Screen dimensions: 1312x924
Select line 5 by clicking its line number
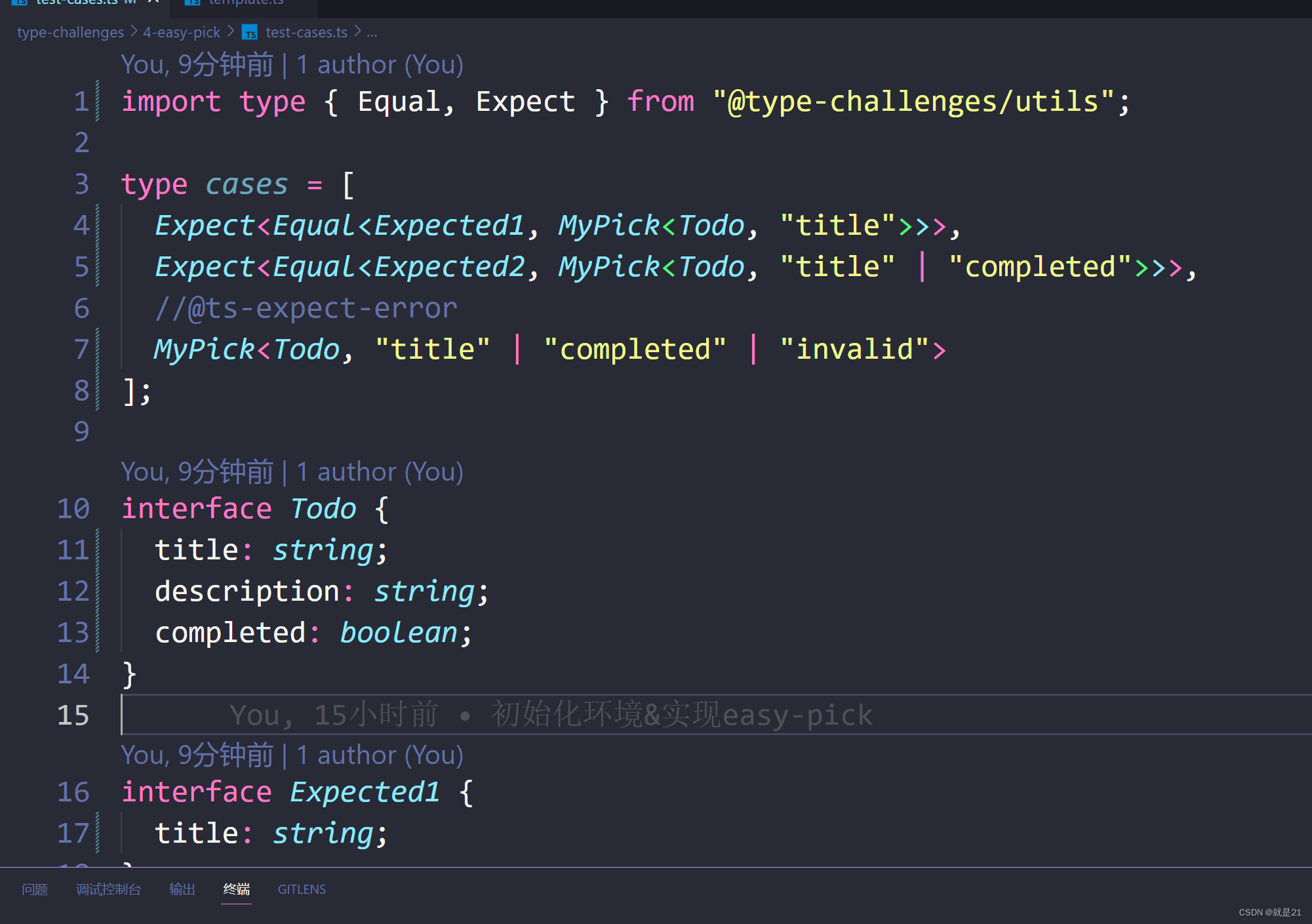click(81, 266)
